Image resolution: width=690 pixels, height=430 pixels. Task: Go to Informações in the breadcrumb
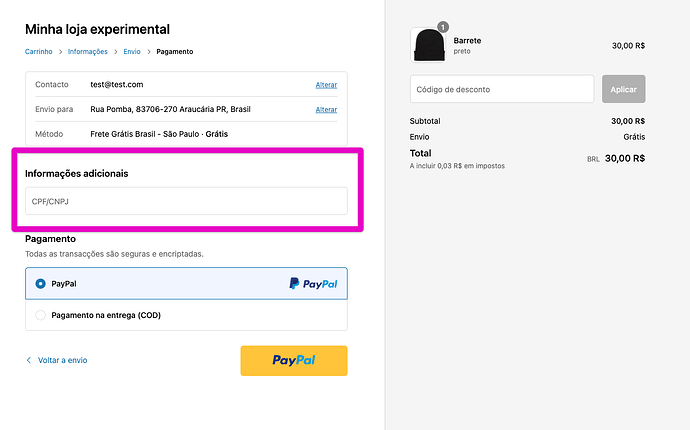click(x=87, y=51)
